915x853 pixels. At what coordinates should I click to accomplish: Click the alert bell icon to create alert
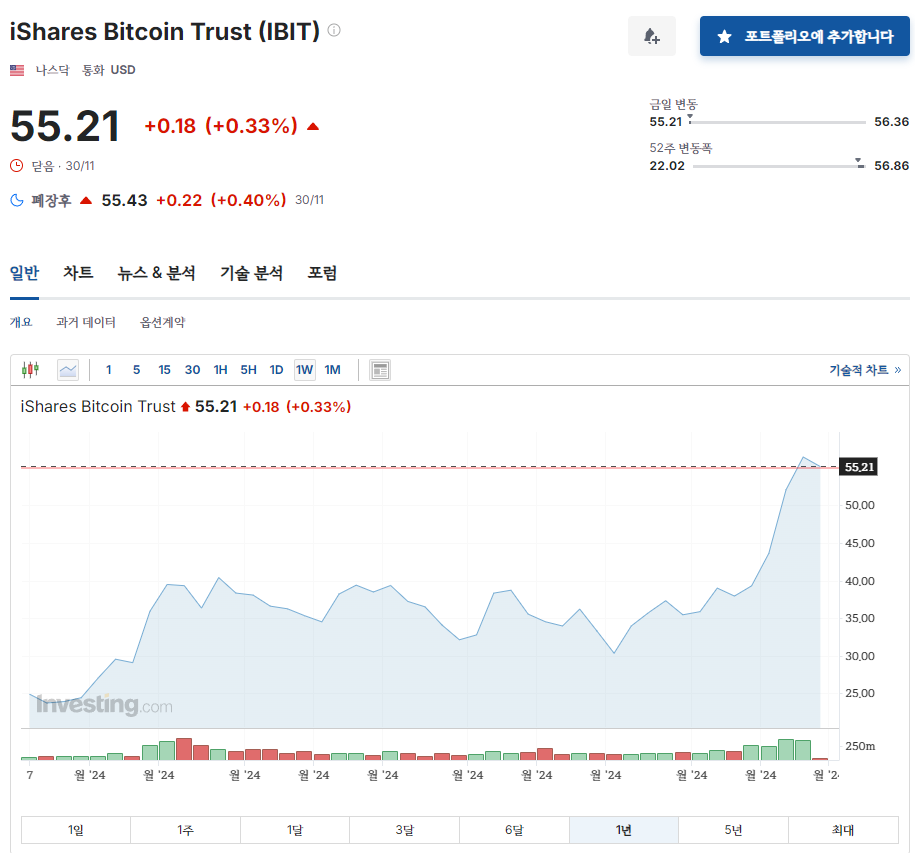click(x=651, y=35)
